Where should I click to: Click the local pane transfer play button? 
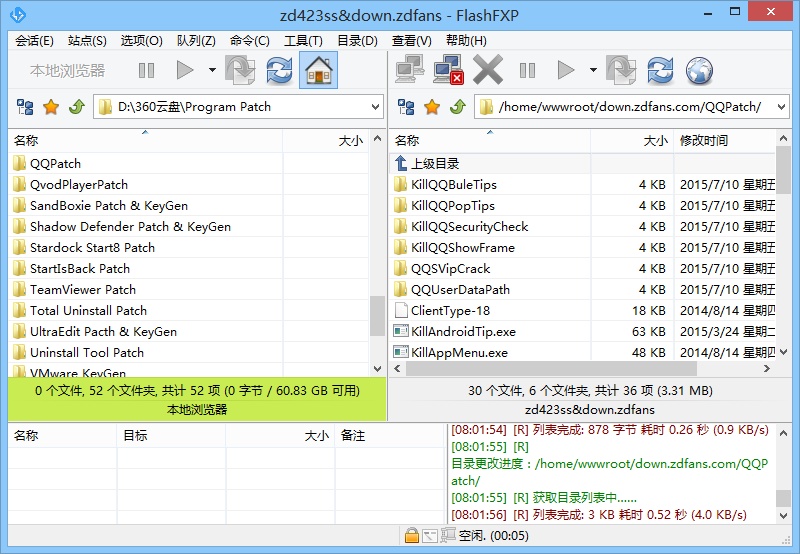coord(185,70)
